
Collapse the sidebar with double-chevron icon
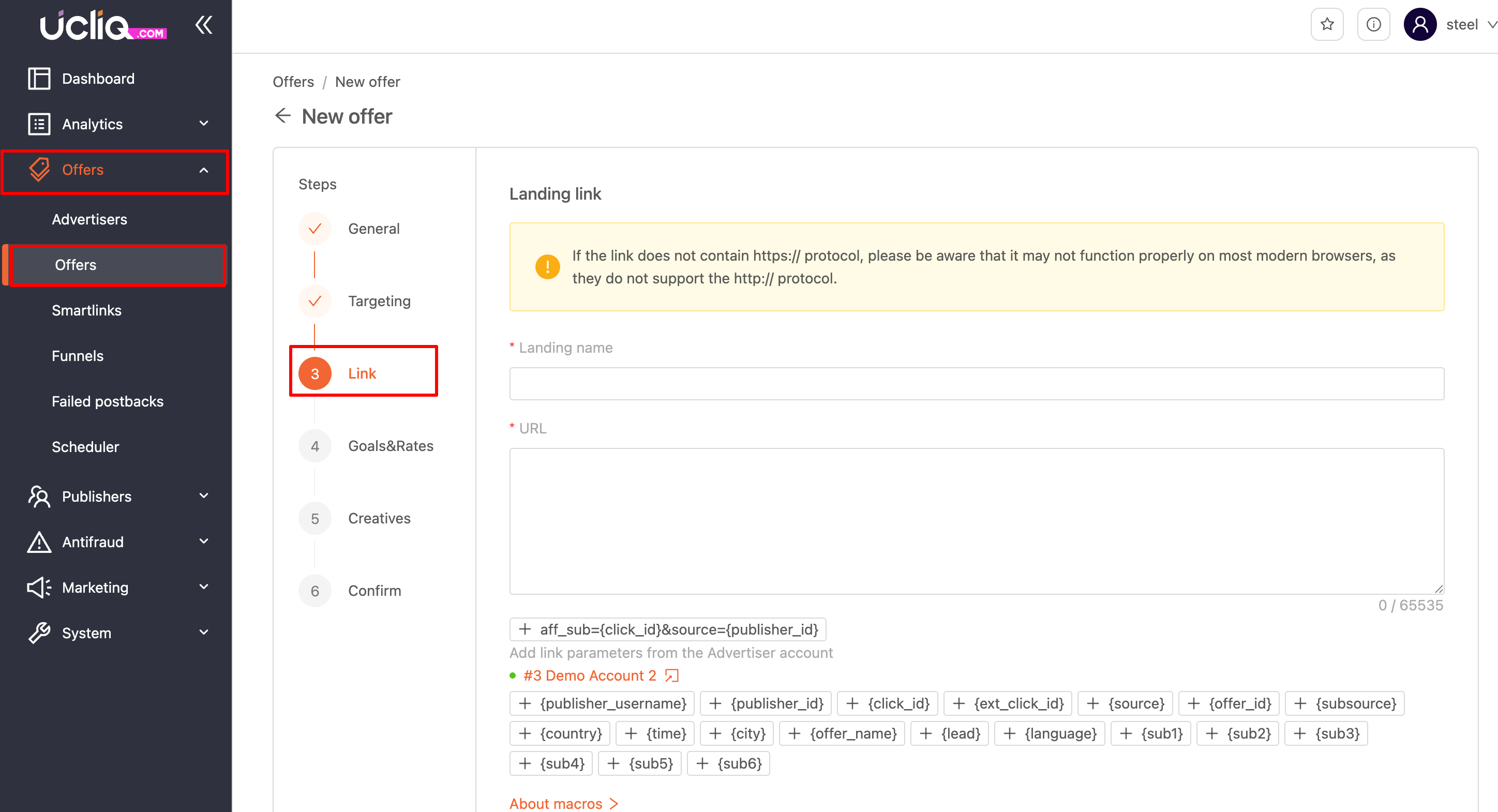click(x=203, y=24)
